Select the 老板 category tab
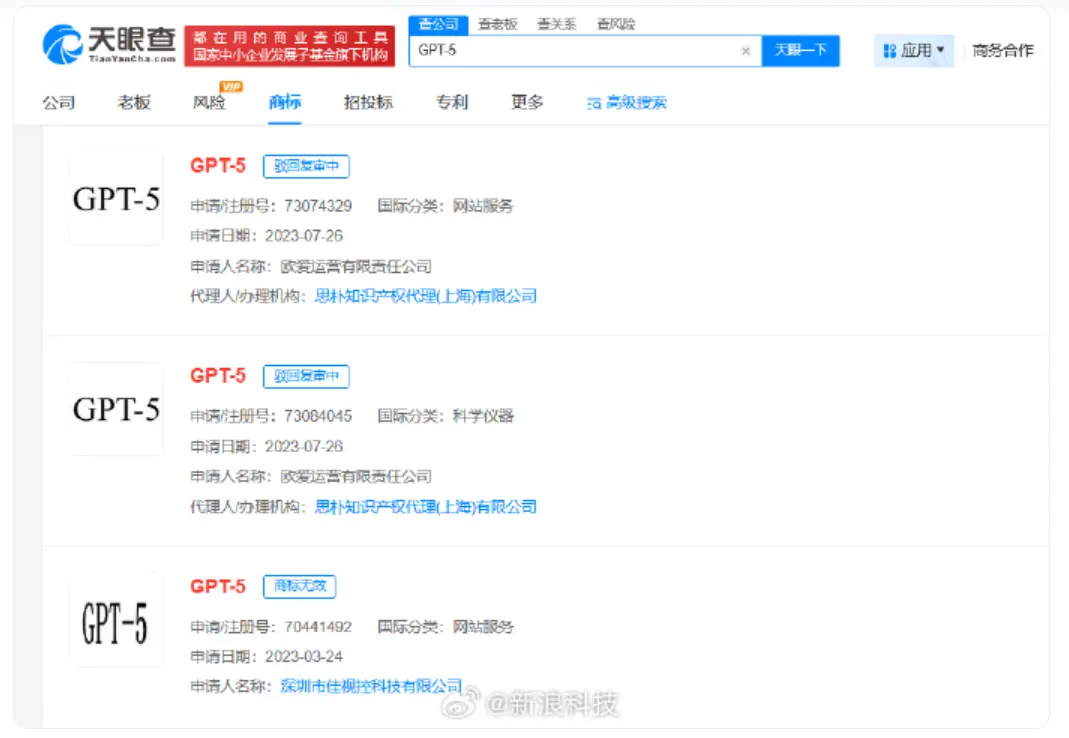 [x=134, y=103]
